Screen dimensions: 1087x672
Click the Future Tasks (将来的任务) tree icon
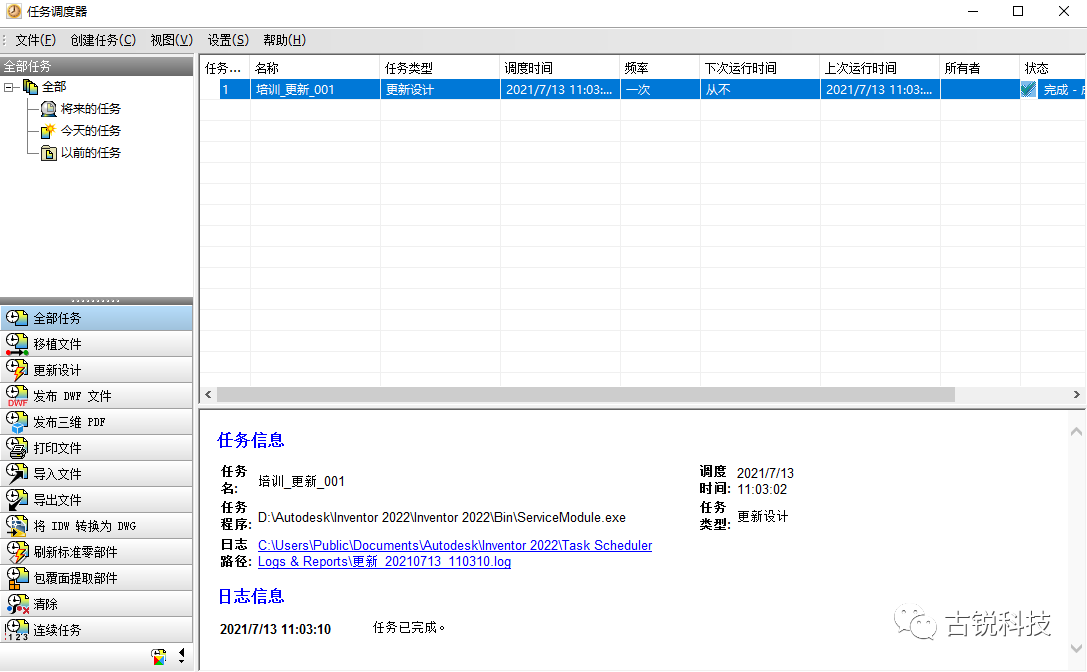click(49, 109)
